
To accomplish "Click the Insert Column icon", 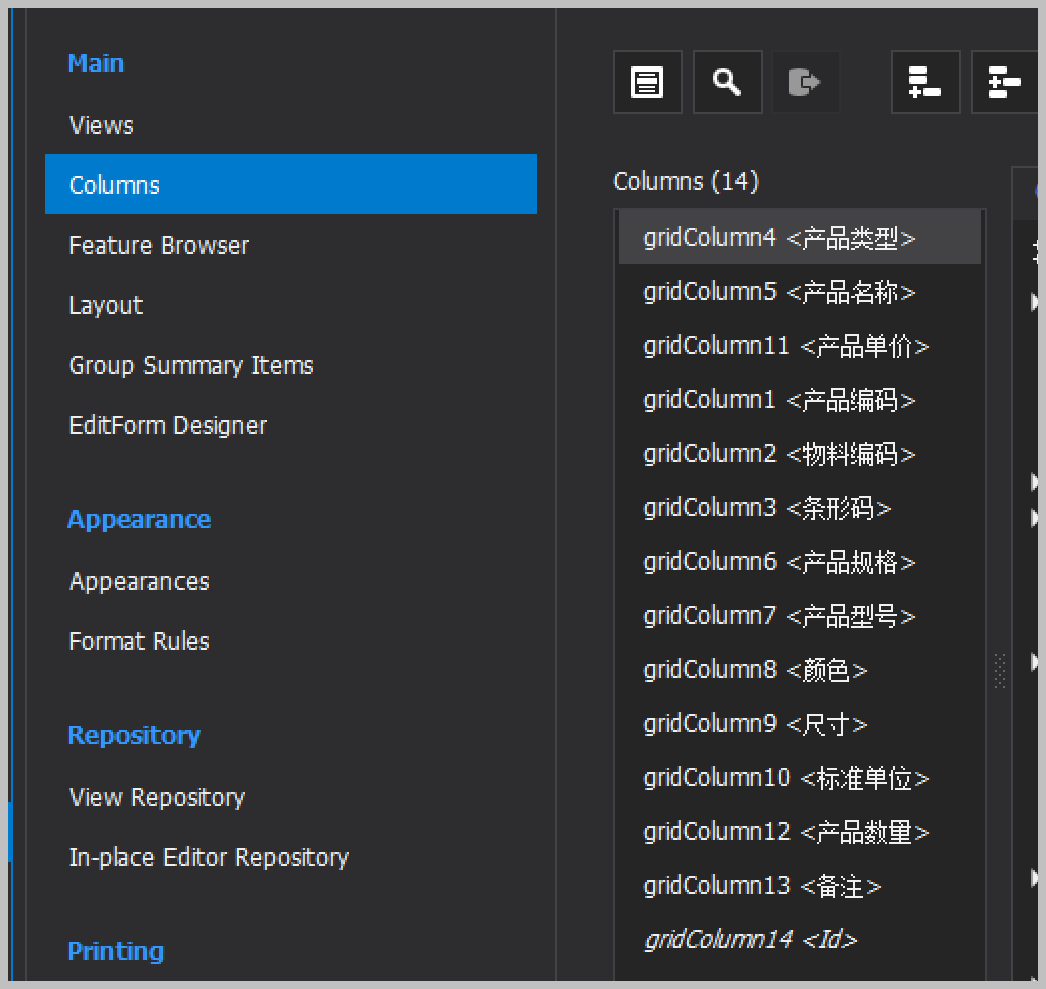I will [x=1004, y=82].
